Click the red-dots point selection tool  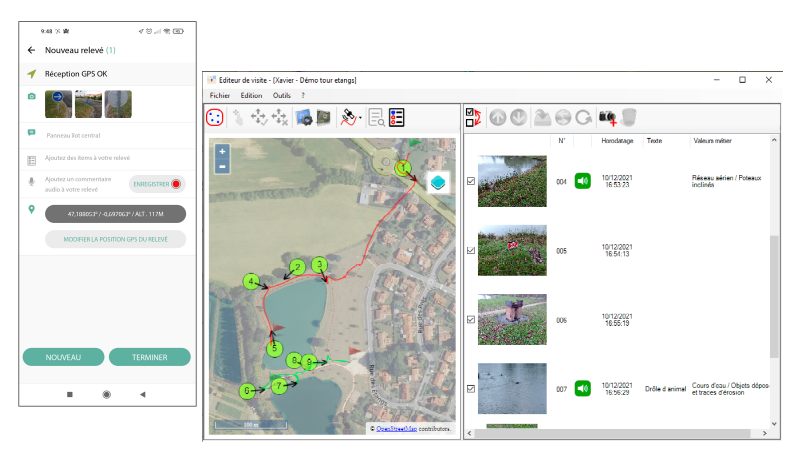(215, 117)
